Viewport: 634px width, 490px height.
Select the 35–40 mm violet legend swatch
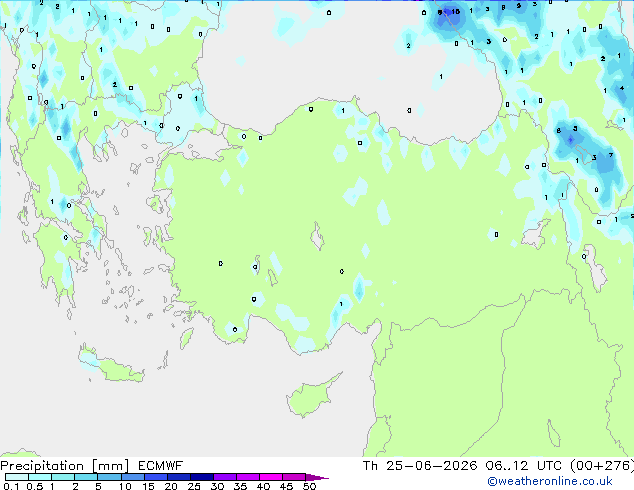[247, 477]
